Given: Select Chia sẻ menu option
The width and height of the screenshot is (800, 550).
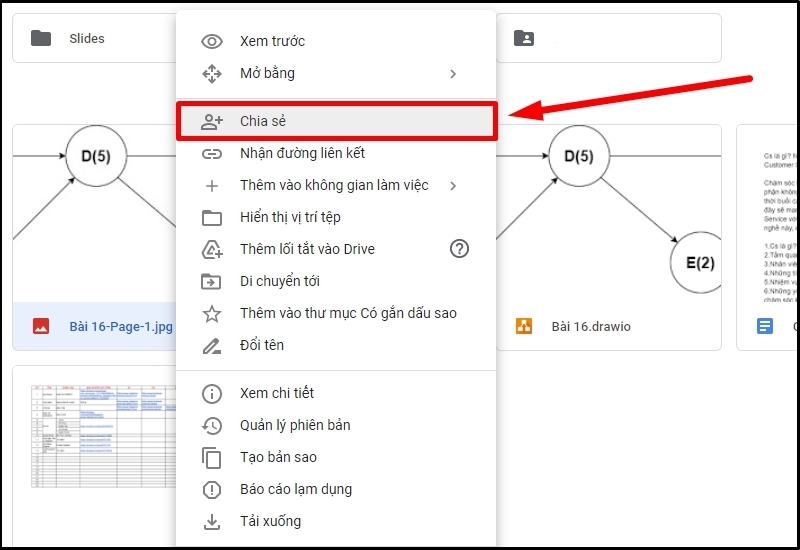Looking at the screenshot, I should click(x=336, y=121).
